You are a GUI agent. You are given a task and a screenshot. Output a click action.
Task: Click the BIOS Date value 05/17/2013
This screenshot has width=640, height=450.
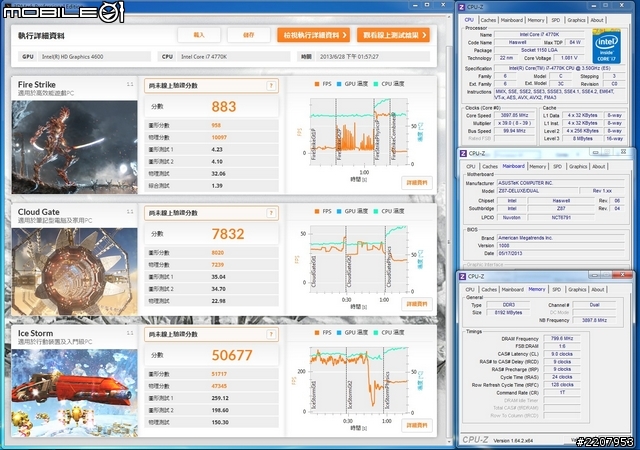click(x=561, y=253)
